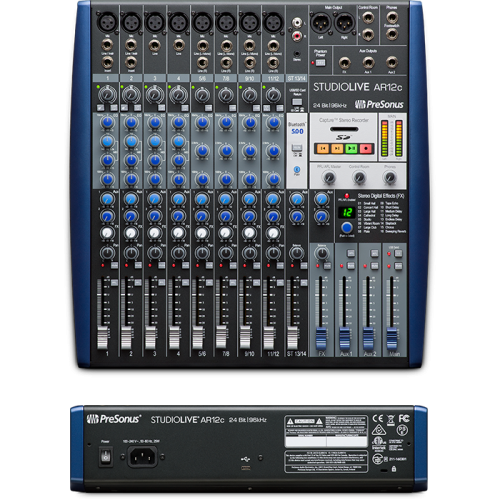Viewport: 500px width, 500px height.
Task: Click the Phones level knob
Action: 389,178
